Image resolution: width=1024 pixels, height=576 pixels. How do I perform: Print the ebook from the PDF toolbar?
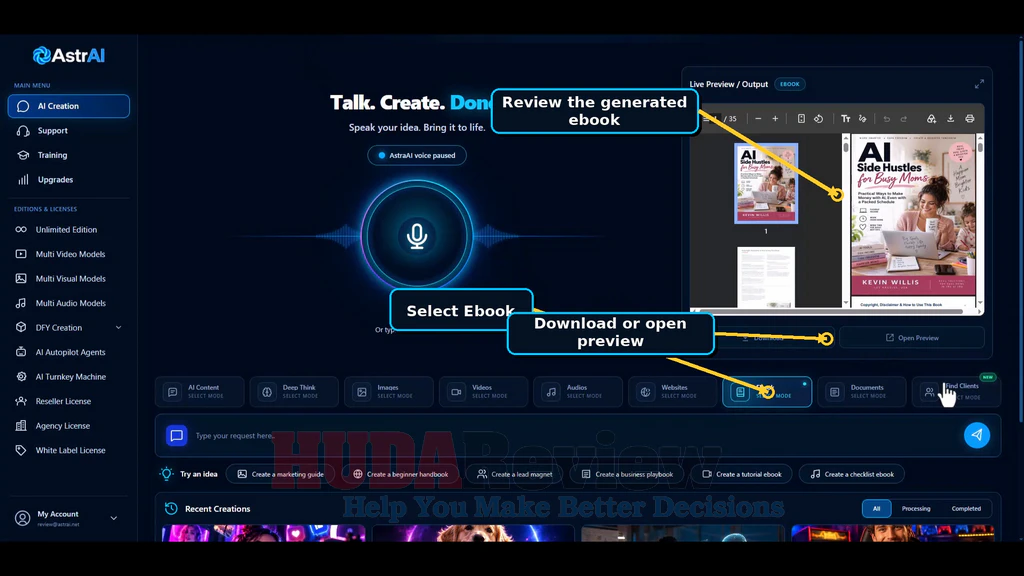[970, 119]
